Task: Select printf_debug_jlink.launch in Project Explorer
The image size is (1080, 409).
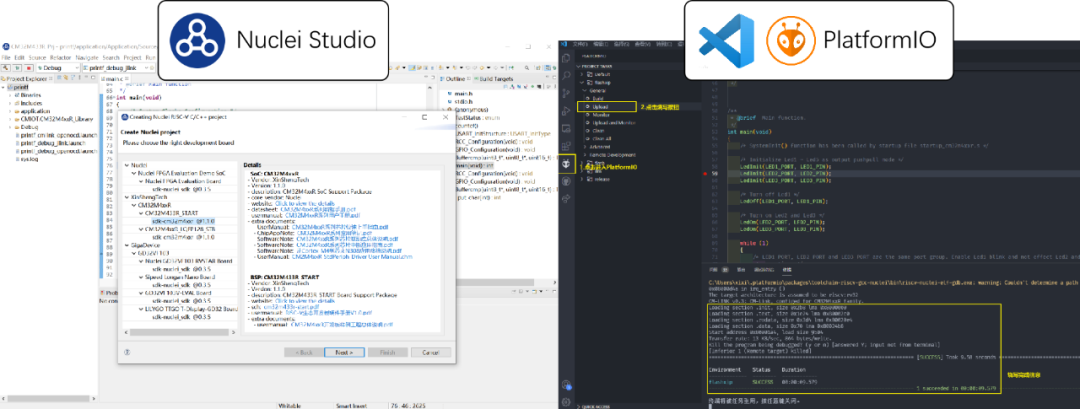Action: 53,143
